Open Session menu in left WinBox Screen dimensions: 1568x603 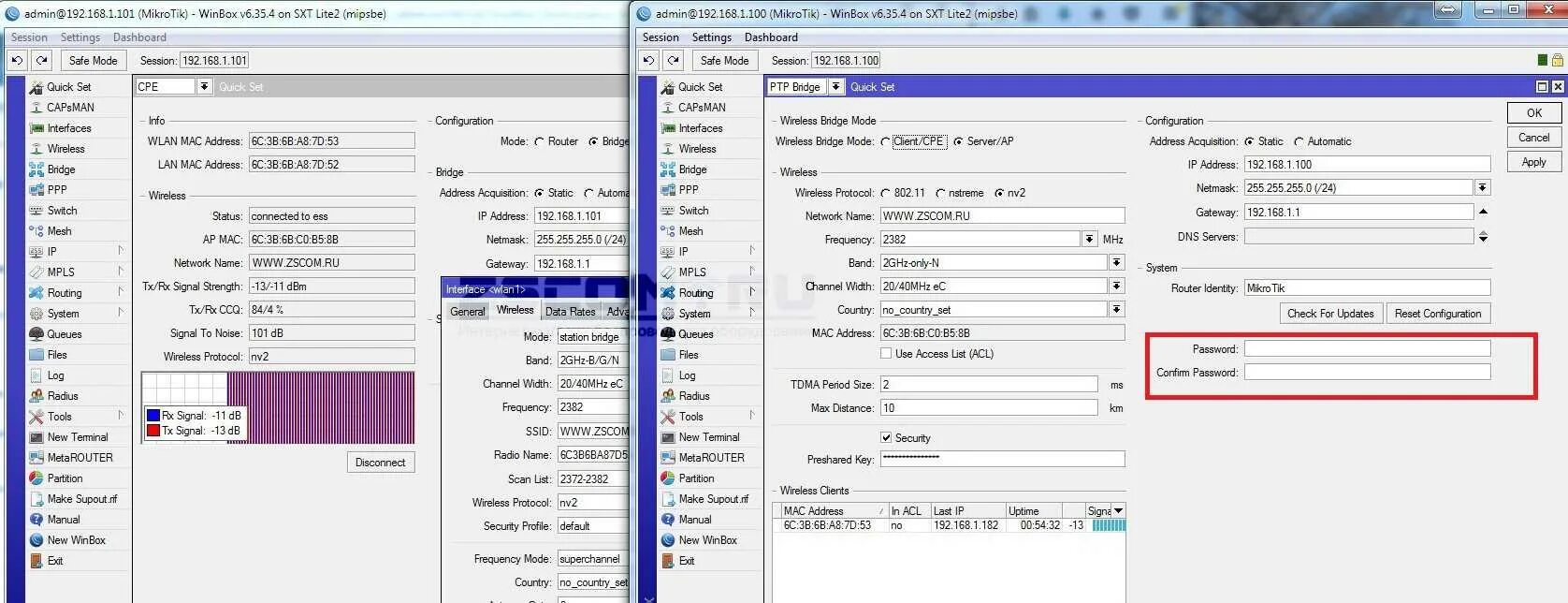29,37
